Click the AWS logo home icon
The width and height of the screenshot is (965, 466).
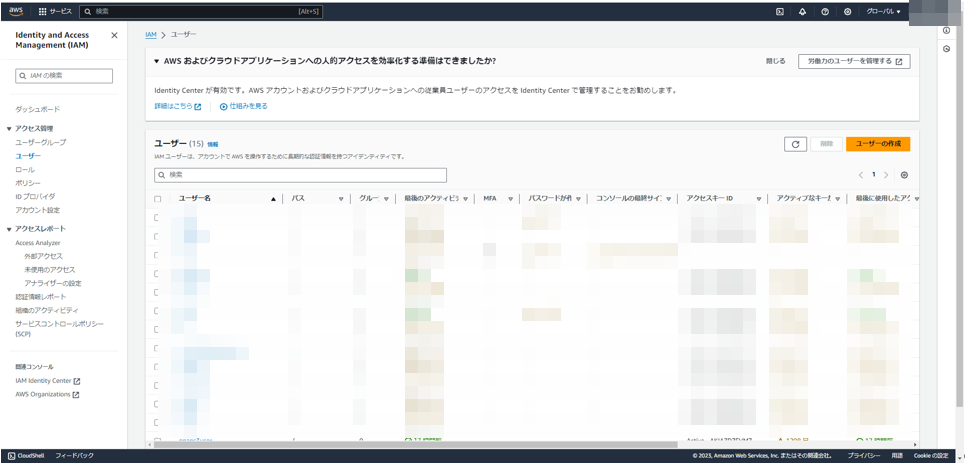click(x=16, y=11)
